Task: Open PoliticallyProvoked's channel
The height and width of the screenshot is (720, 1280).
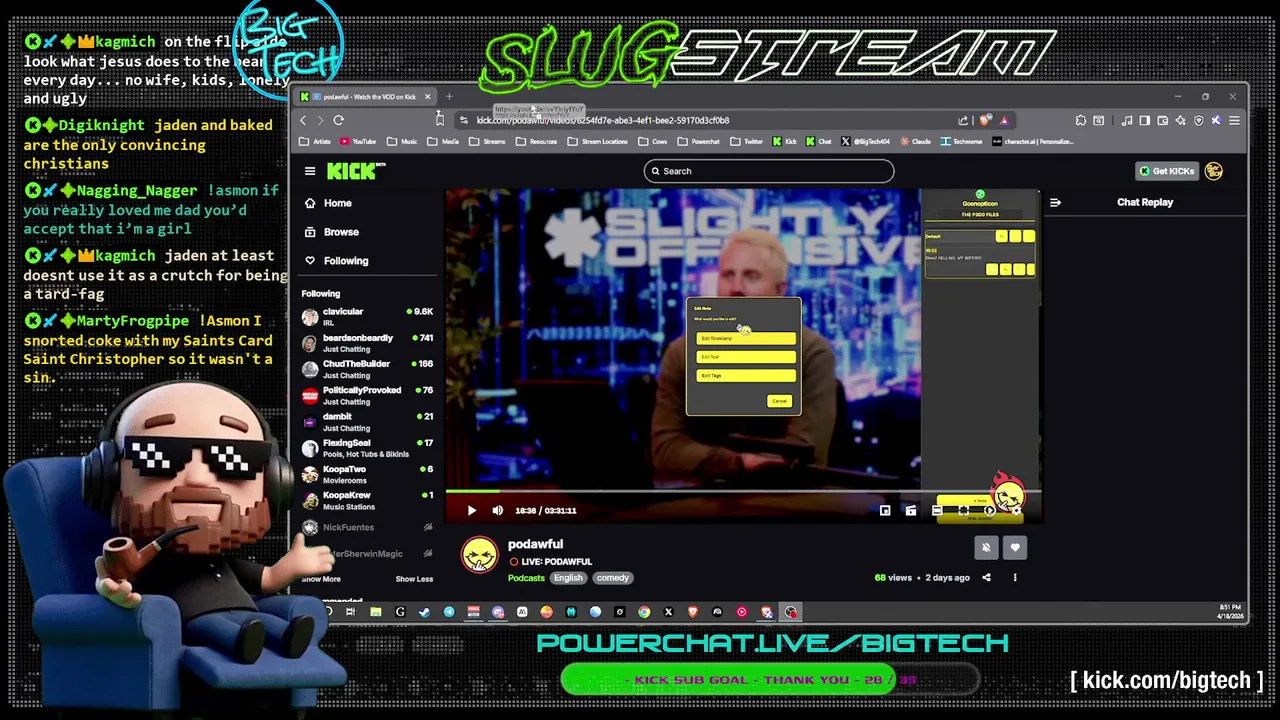Action: point(368,395)
